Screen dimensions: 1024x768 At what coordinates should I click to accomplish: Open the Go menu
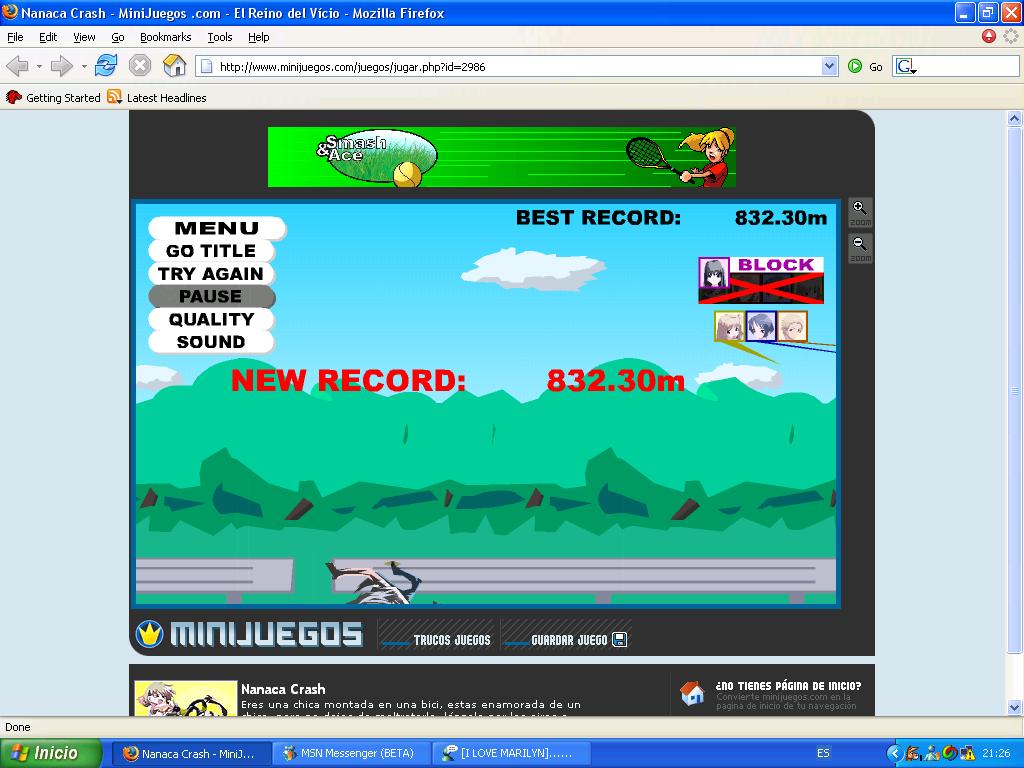118,37
